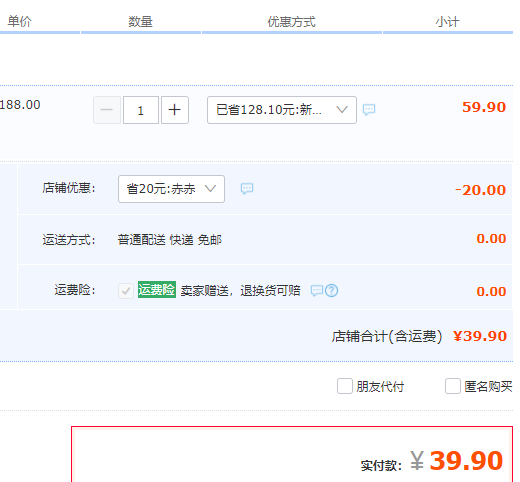Click the 实付款 39.90 total amount
The width and height of the screenshot is (520, 482).
pos(456,461)
